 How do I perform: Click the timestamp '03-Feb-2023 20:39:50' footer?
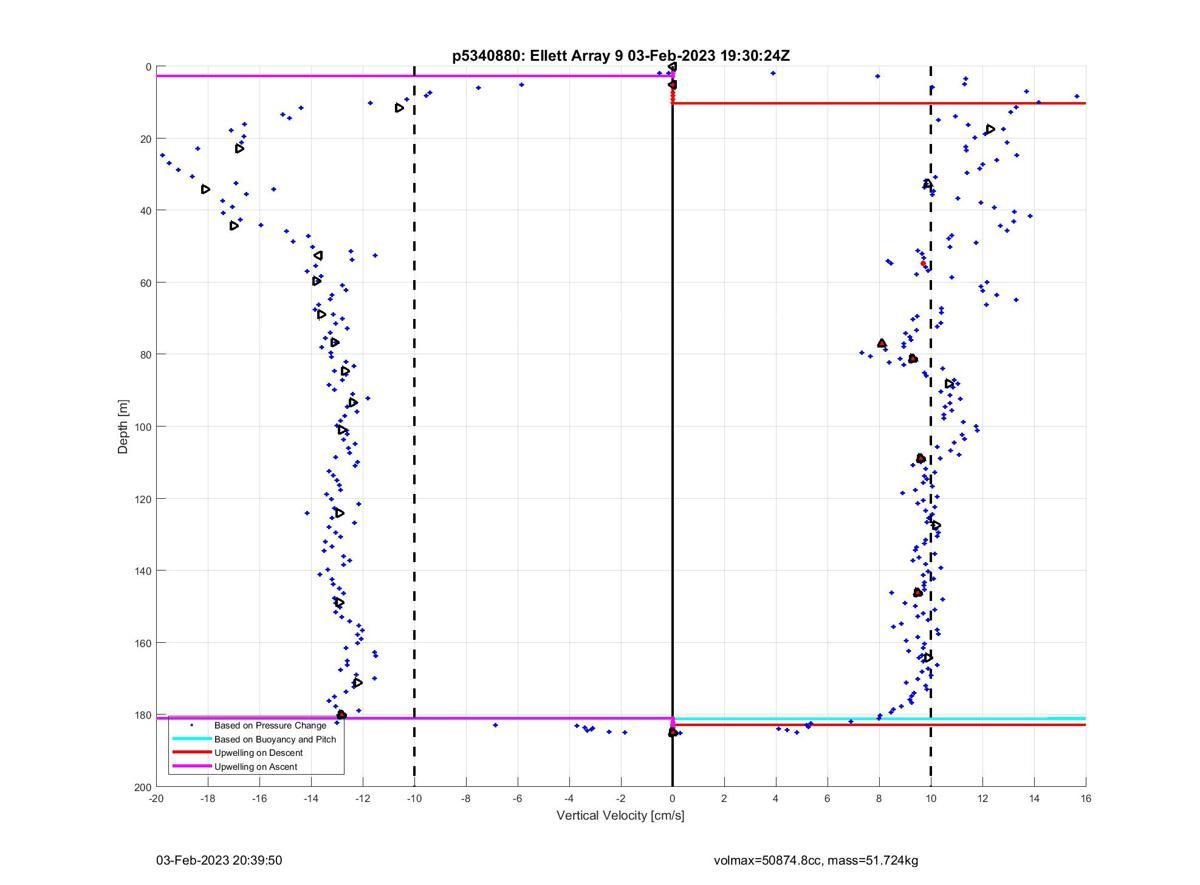click(219, 860)
